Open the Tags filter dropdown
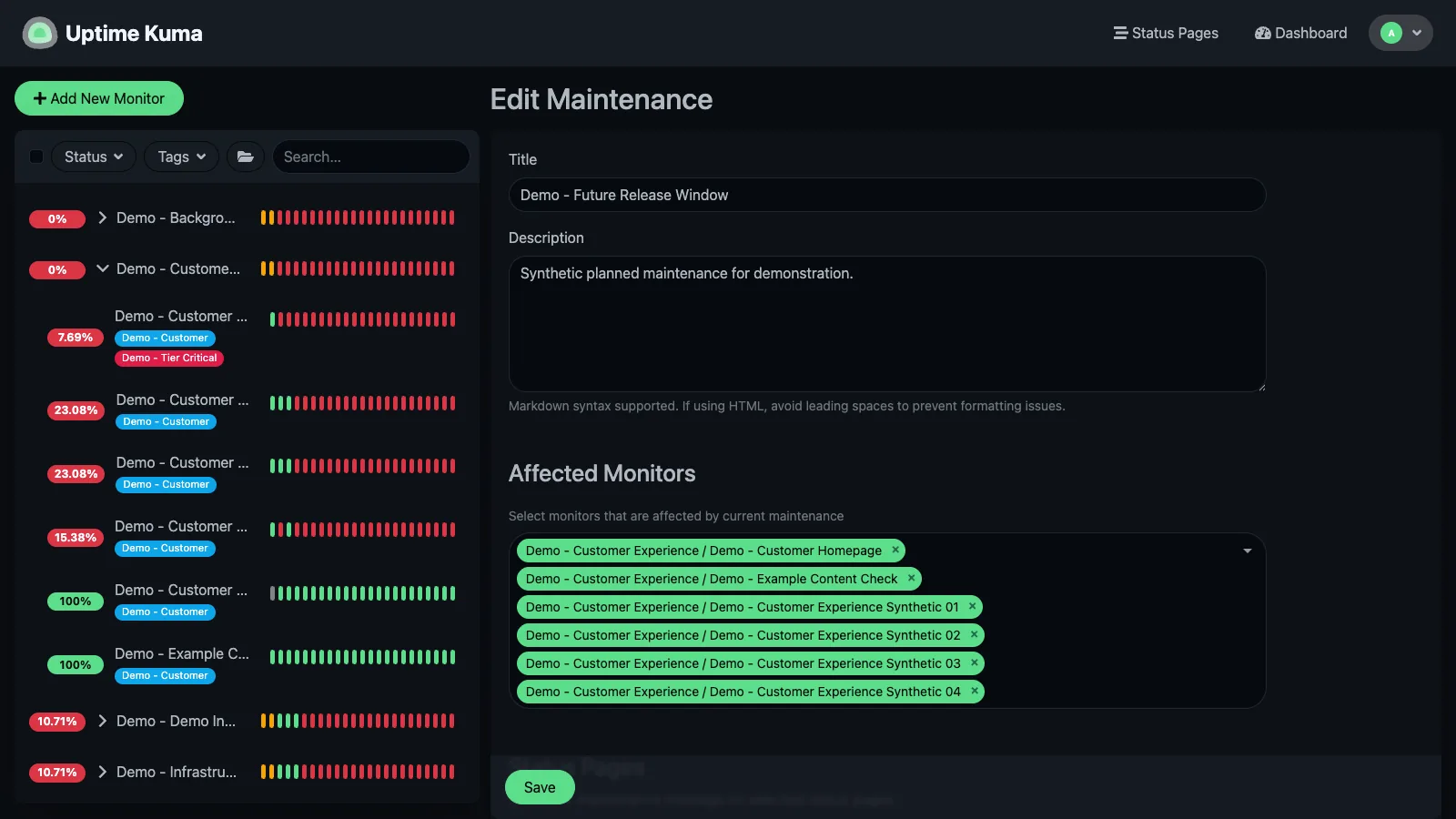This screenshot has width=1456, height=819. pos(181,157)
